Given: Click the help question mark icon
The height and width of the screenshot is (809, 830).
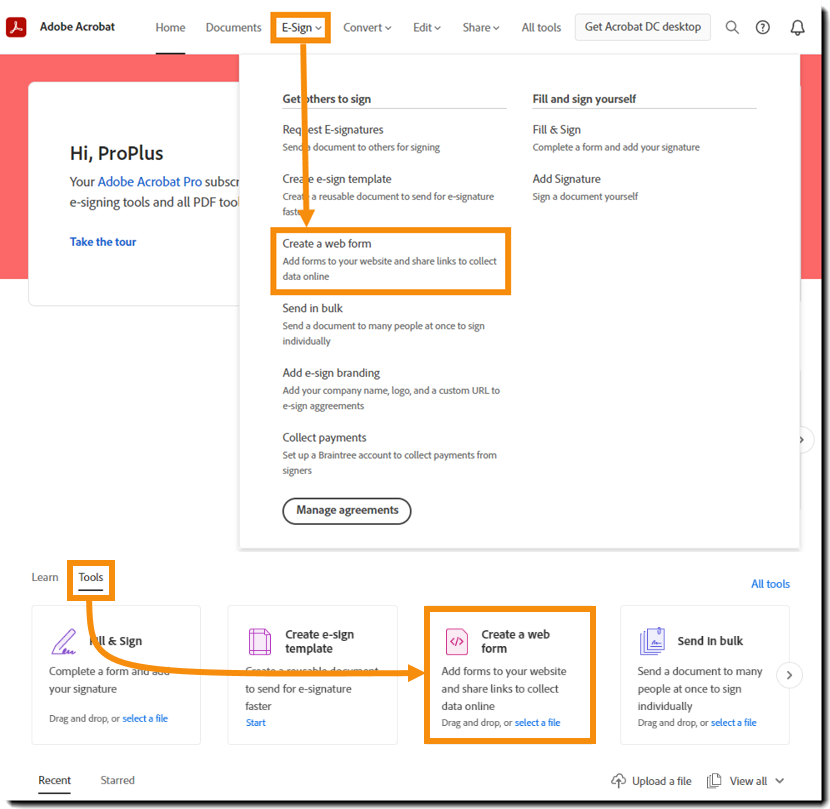Looking at the screenshot, I should click(x=763, y=27).
